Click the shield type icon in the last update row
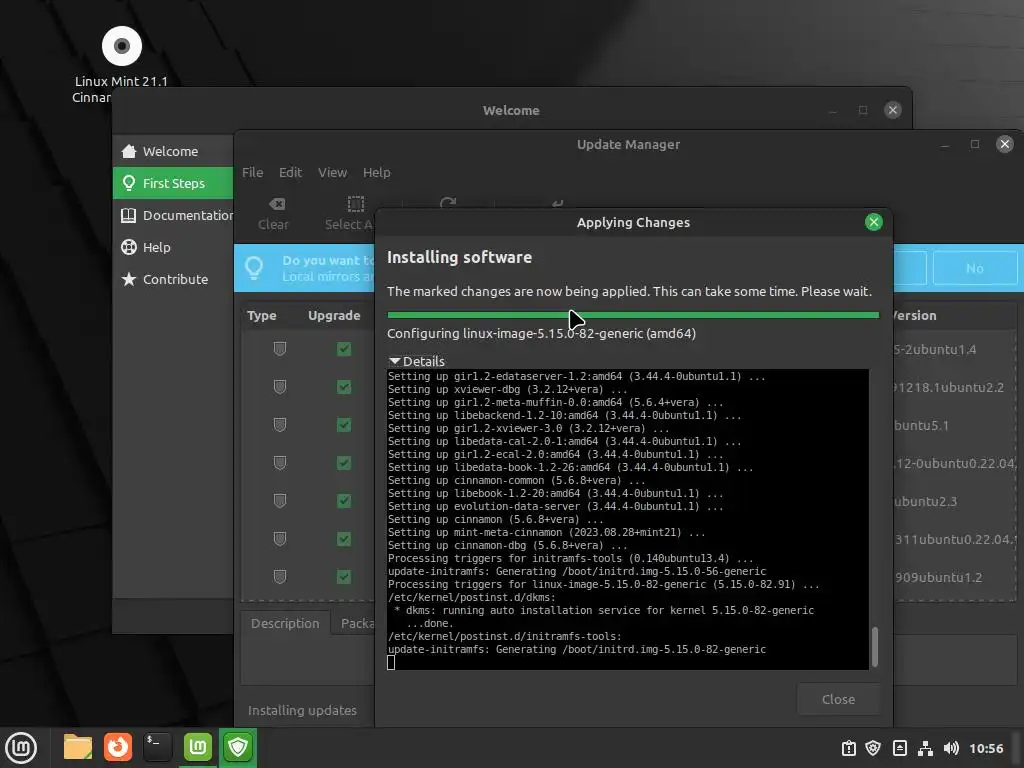Screen dimensions: 1024x768 tap(280, 577)
